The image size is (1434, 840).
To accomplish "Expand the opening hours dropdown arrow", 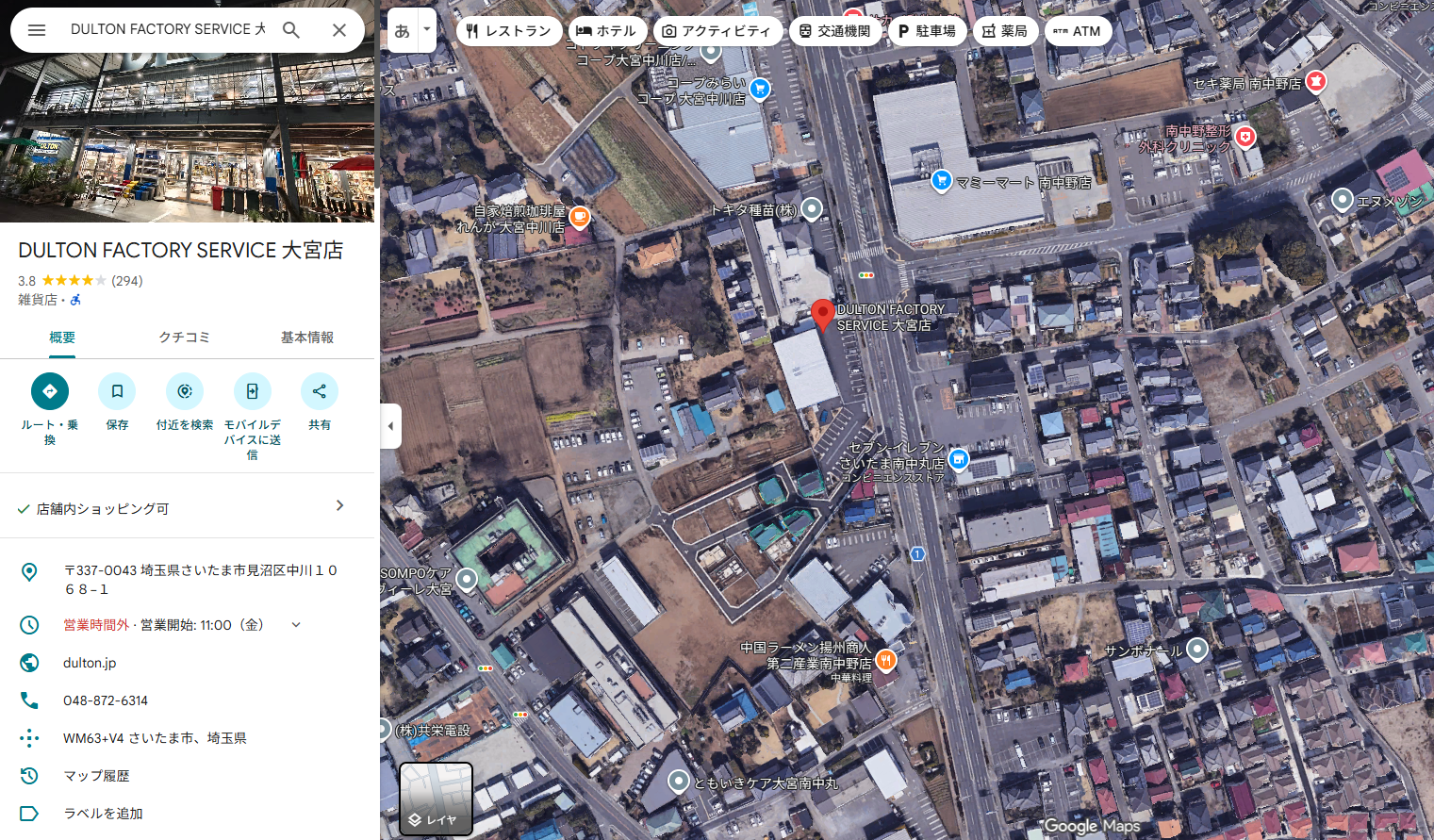I will 296,625.
